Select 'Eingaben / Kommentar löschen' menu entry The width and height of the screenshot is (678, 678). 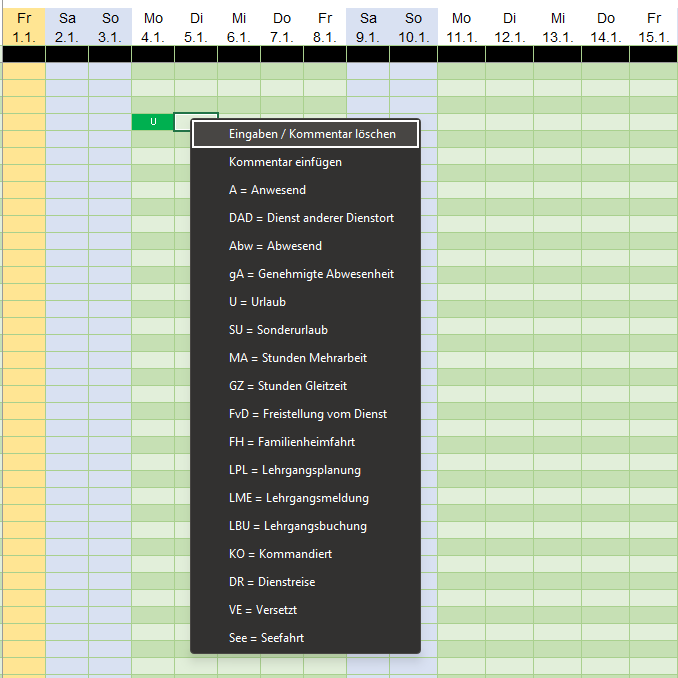pos(305,134)
